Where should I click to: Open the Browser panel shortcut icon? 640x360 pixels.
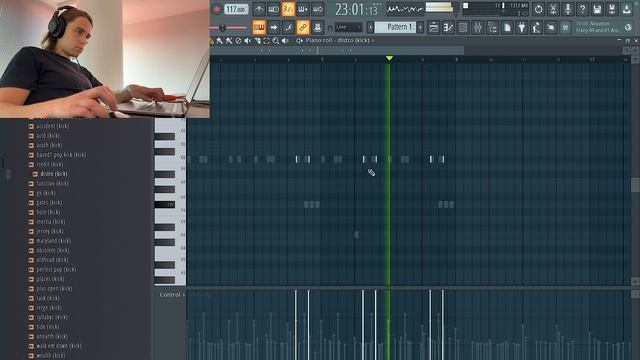[x=492, y=27]
